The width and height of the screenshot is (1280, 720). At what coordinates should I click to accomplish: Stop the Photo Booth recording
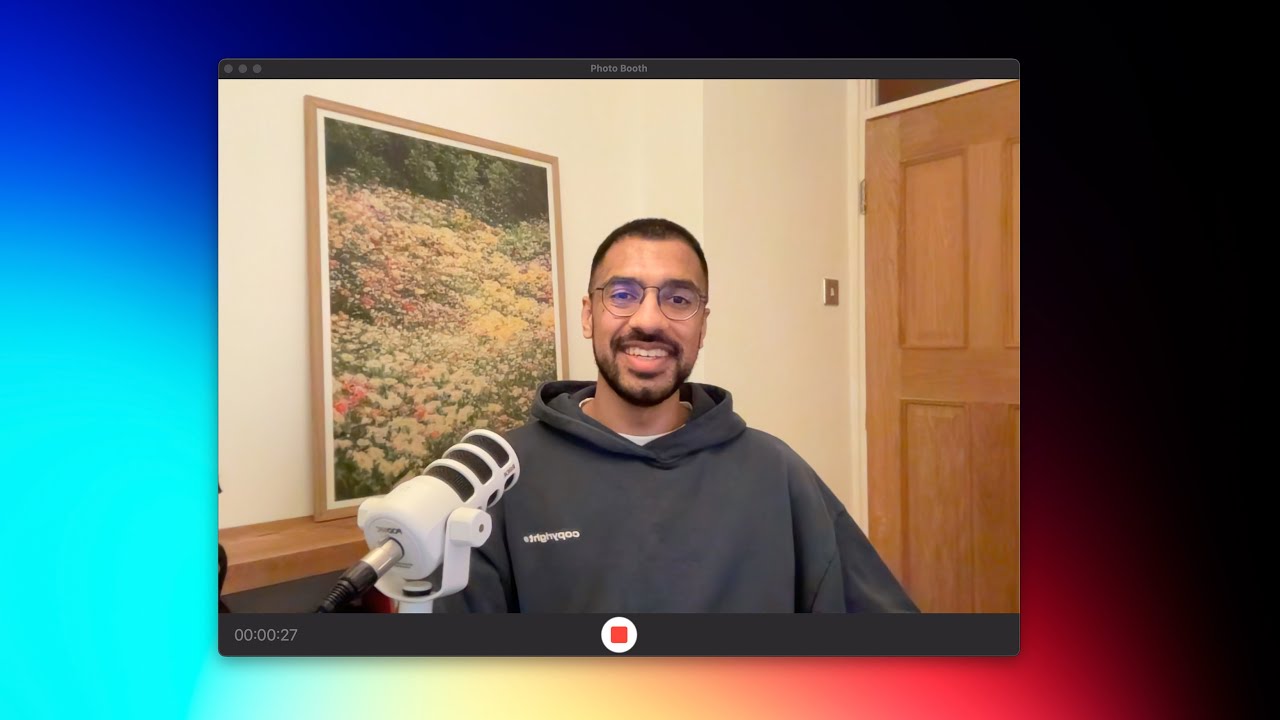pos(619,635)
